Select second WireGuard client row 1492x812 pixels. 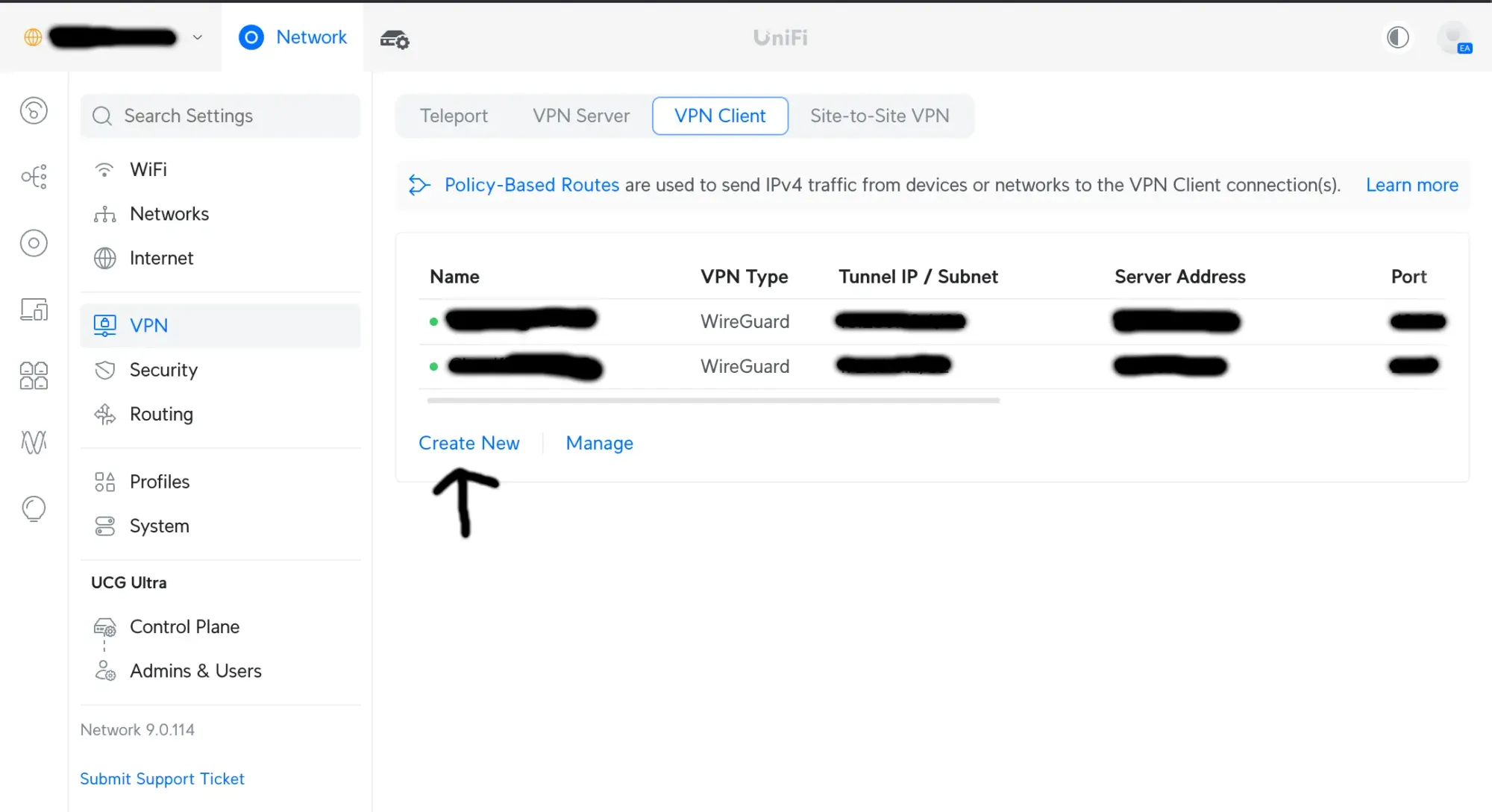[932, 367]
